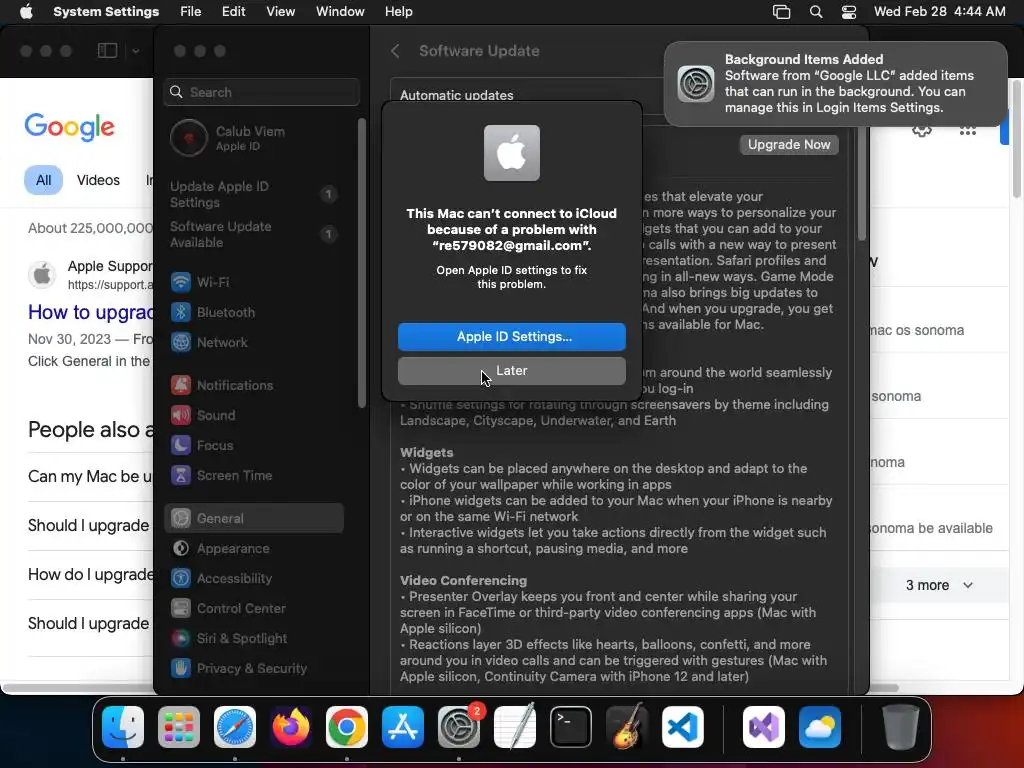
Task: Open the File menu
Action: [x=191, y=12]
